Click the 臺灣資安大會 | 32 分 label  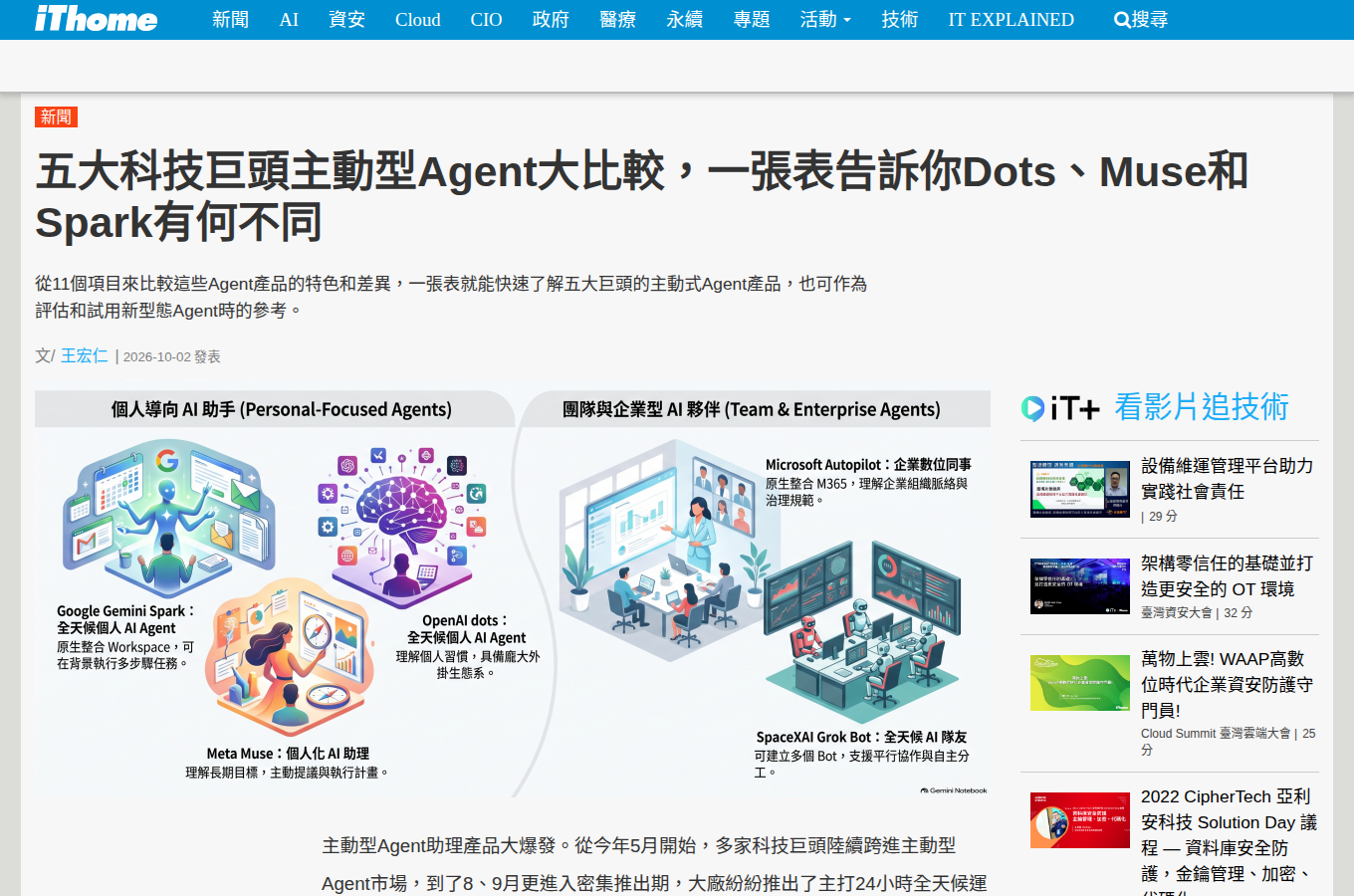point(1197,613)
